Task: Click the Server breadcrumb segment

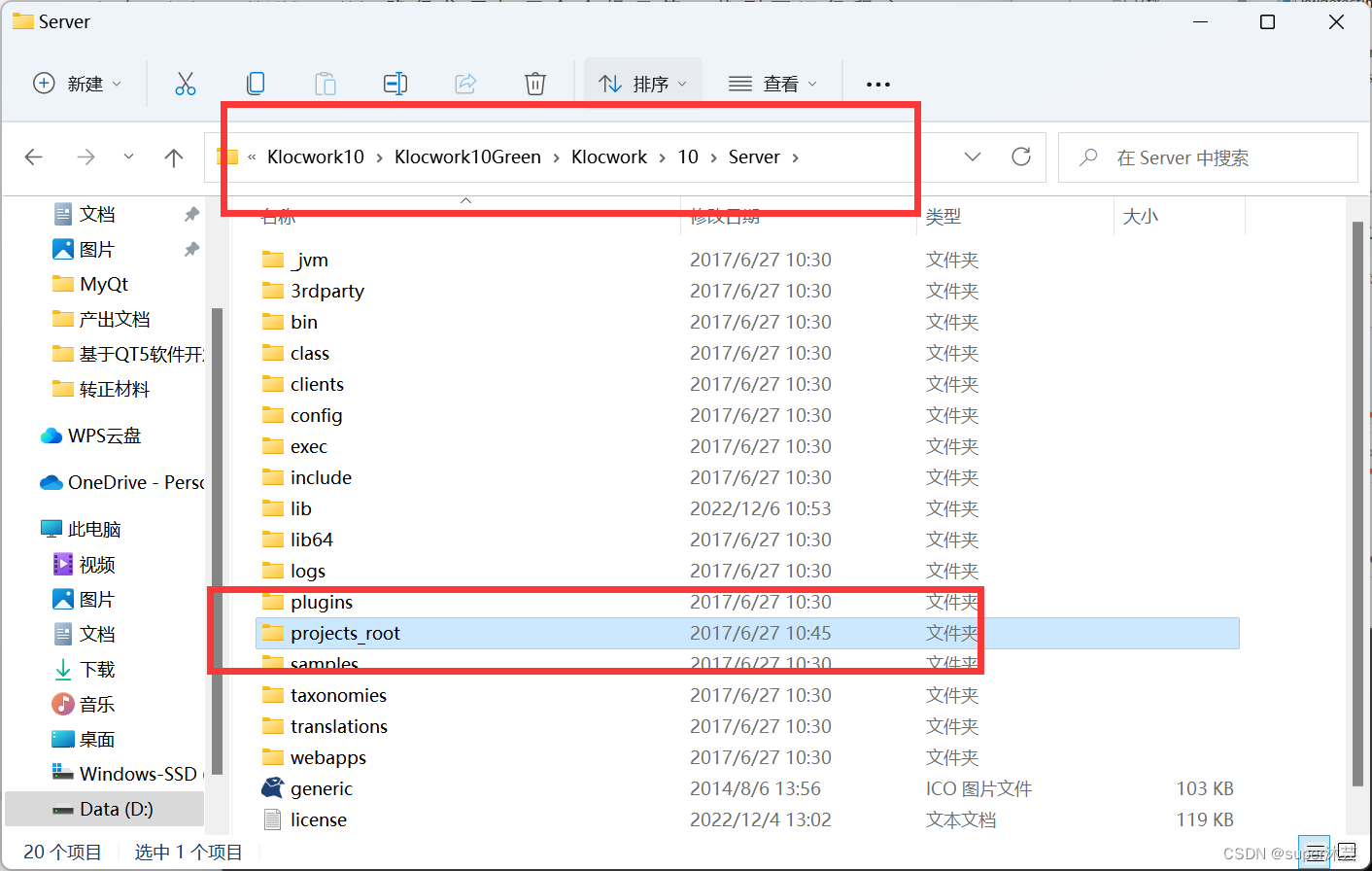Action: 754,157
